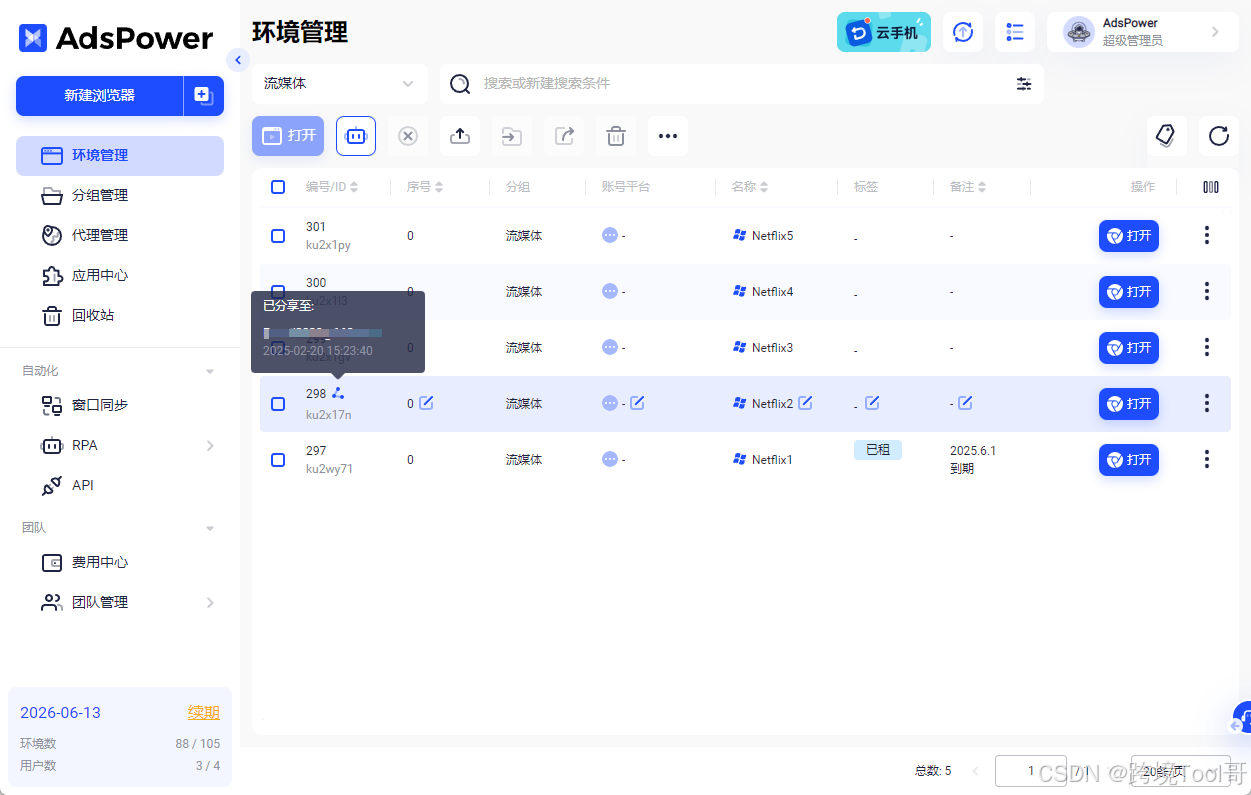
Task: Expand the 团队管理 submenu
Action: (x=210, y=602)
